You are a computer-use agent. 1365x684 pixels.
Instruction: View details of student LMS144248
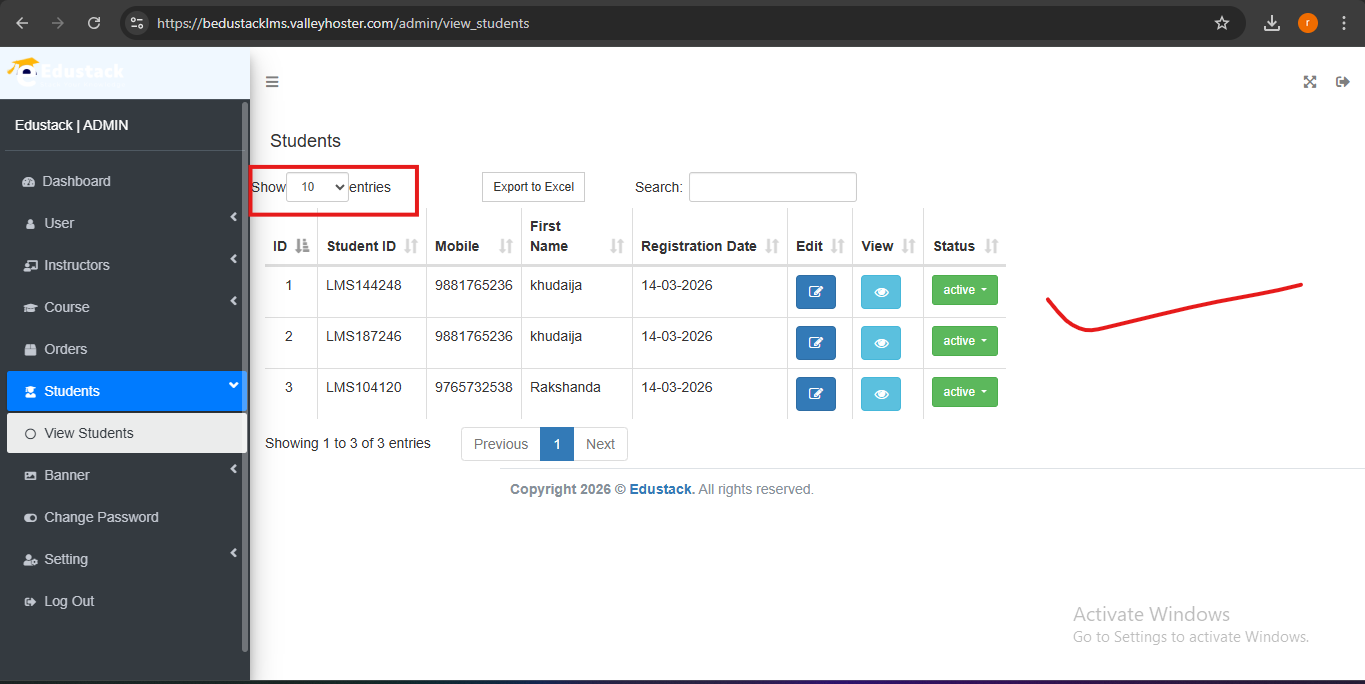click(x=881, y=292)
